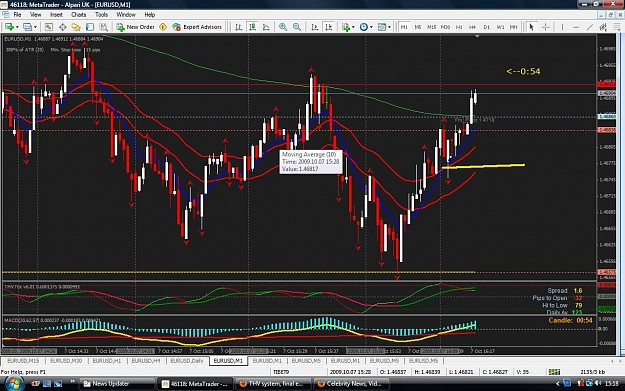Screen dimensions: 625x391
Task: Switch to the EURUSD,Daily chart tab
Action: [187, 361]
